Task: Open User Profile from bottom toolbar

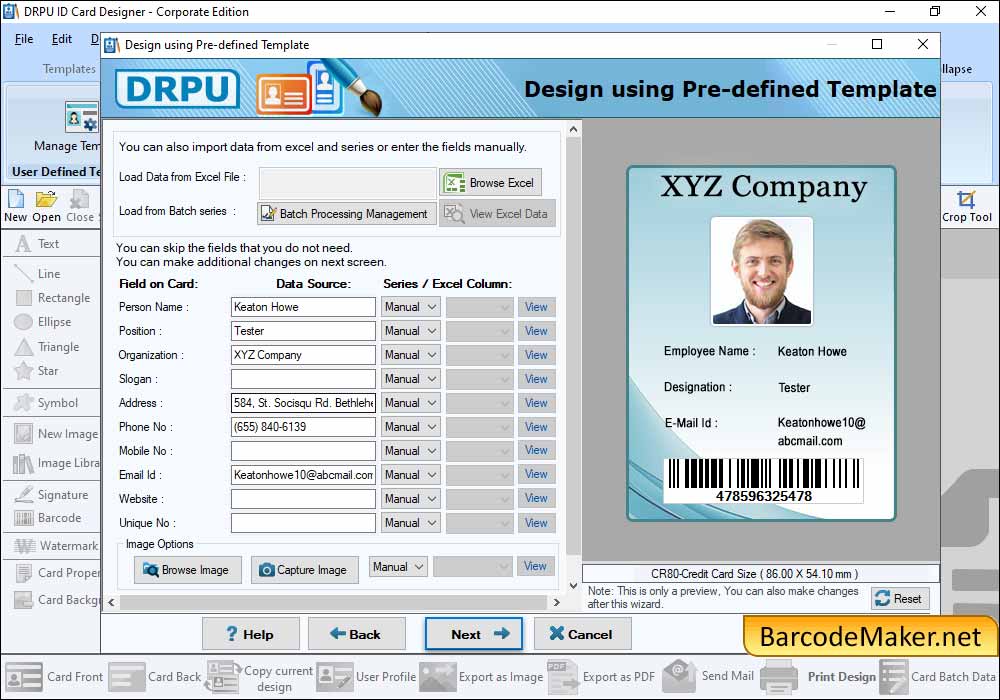Action: [366, 676]
